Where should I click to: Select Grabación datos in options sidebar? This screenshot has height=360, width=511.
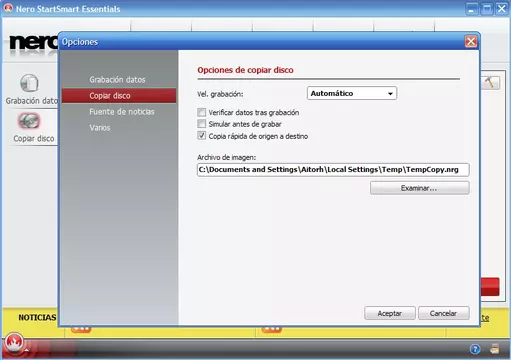pyautogui.click(x=117, y=80)
